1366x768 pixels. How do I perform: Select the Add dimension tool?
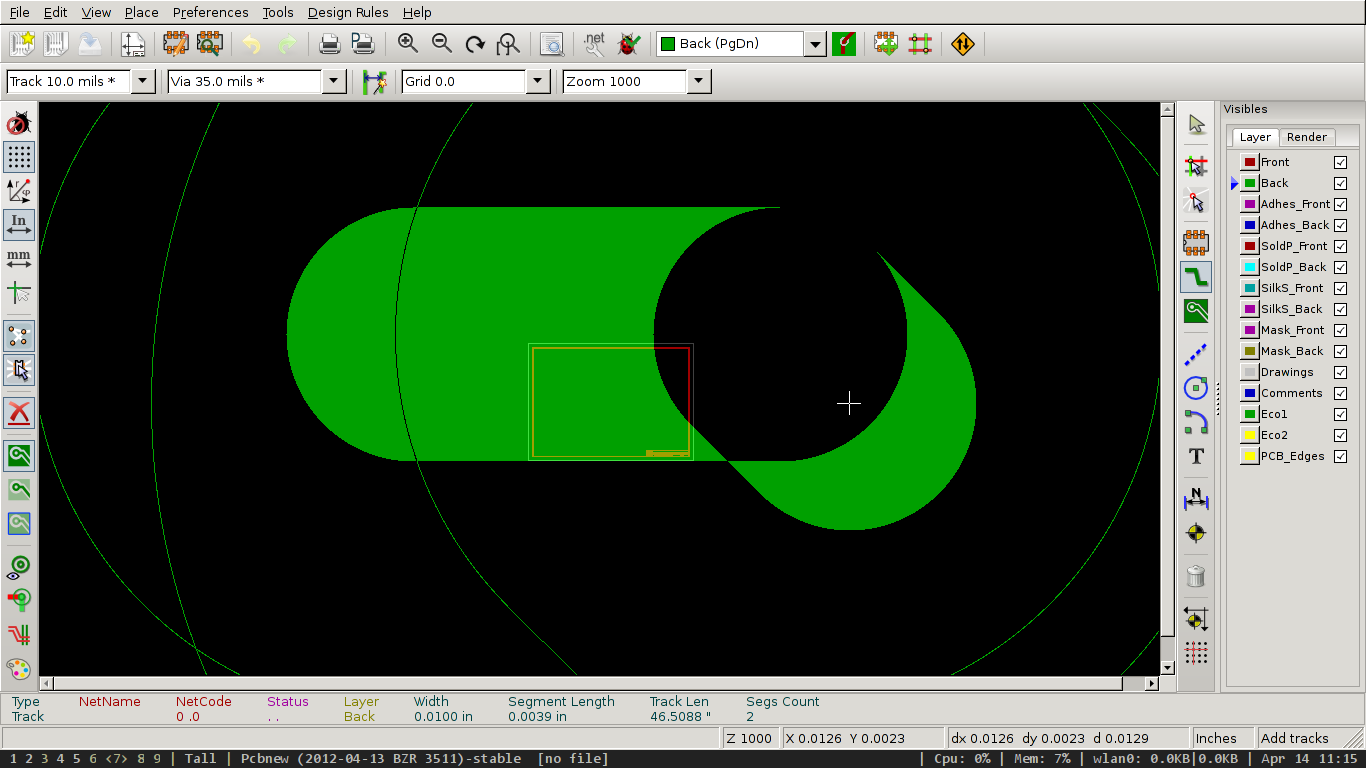click(1196, 499)
